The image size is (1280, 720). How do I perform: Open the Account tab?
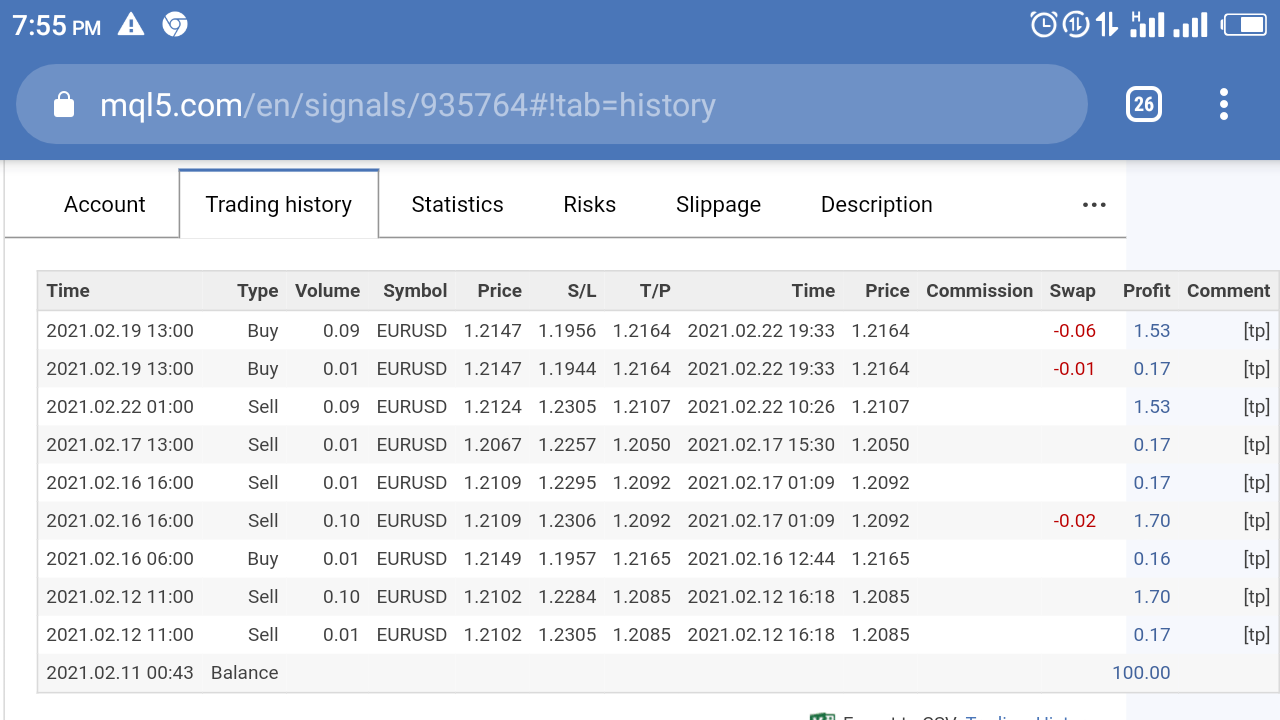click(105, 204)
